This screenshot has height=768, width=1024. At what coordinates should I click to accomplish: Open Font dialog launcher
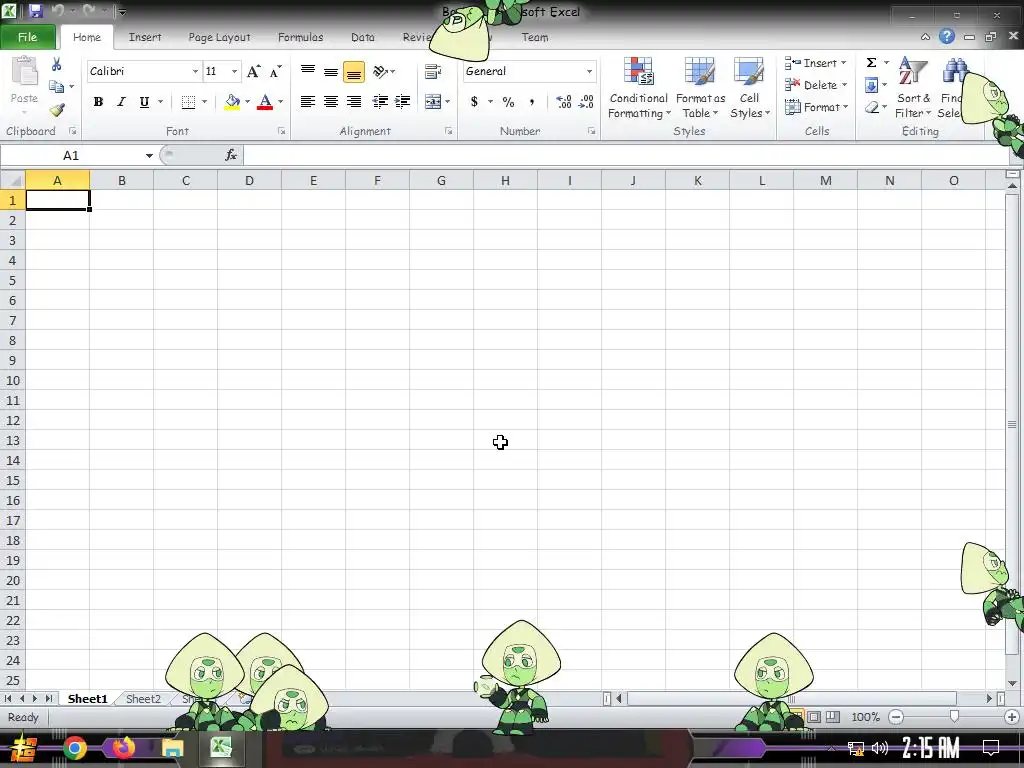(281, 131)
